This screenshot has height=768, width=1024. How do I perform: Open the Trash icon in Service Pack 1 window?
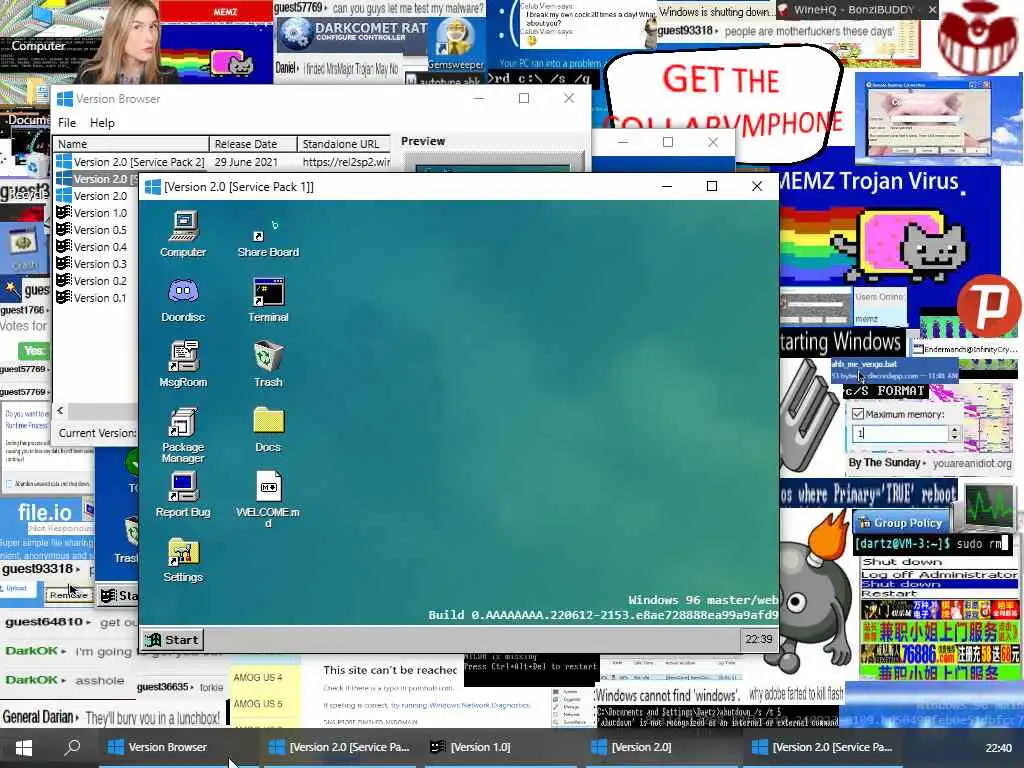pos(268,364)
